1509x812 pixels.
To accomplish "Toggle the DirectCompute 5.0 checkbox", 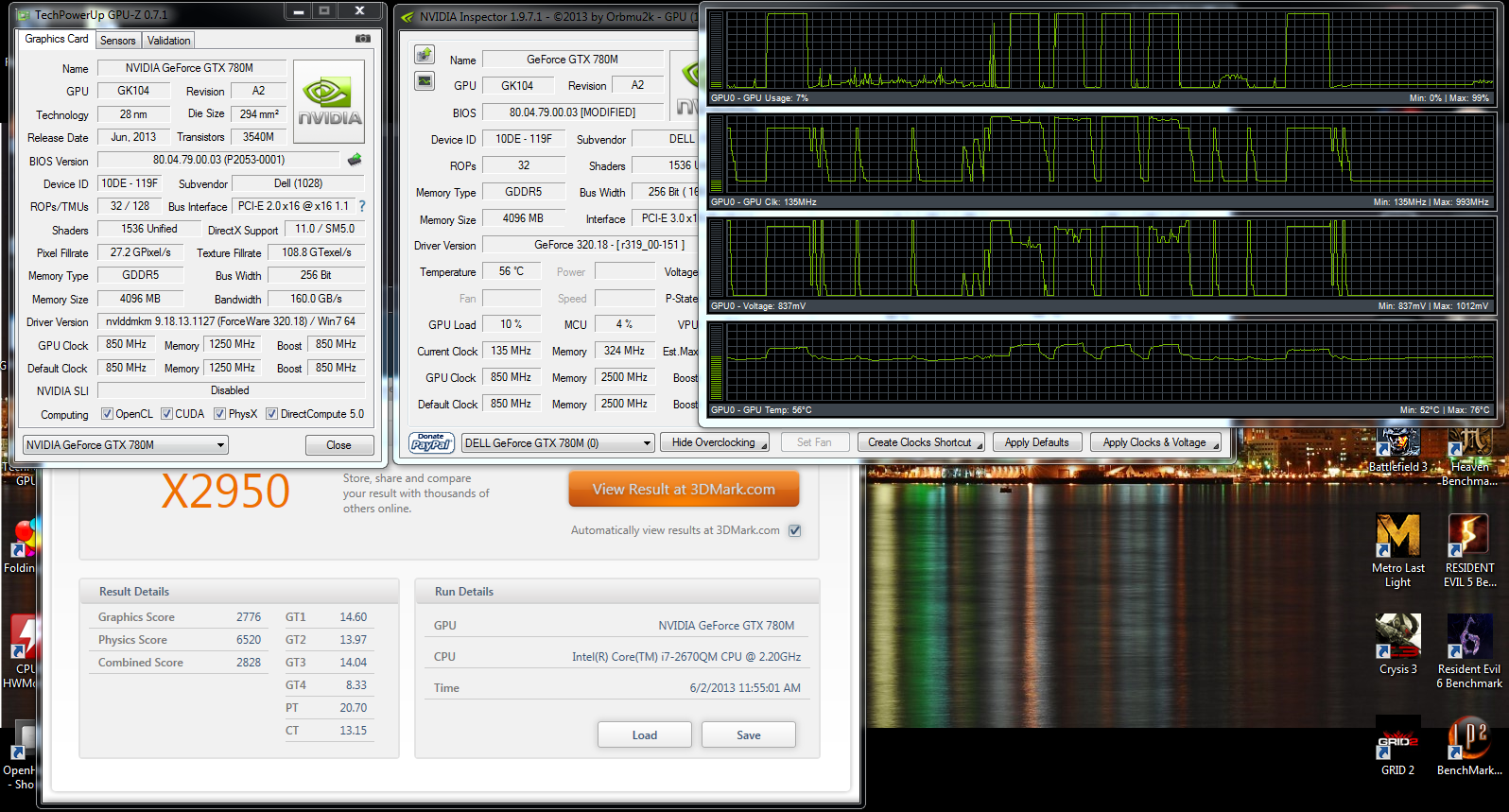I will (271, 414).
